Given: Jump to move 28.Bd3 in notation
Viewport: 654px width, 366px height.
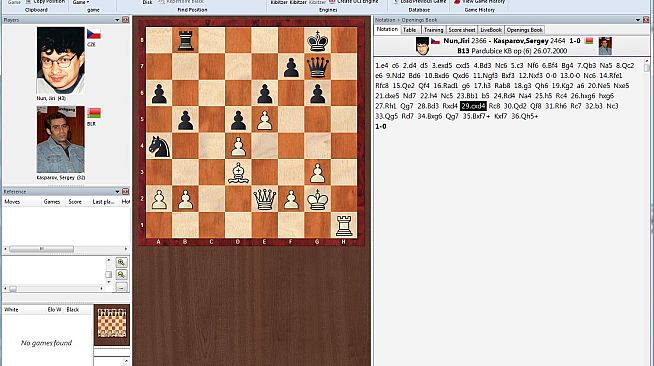Looking at the screenshot, I should (428, 106).
